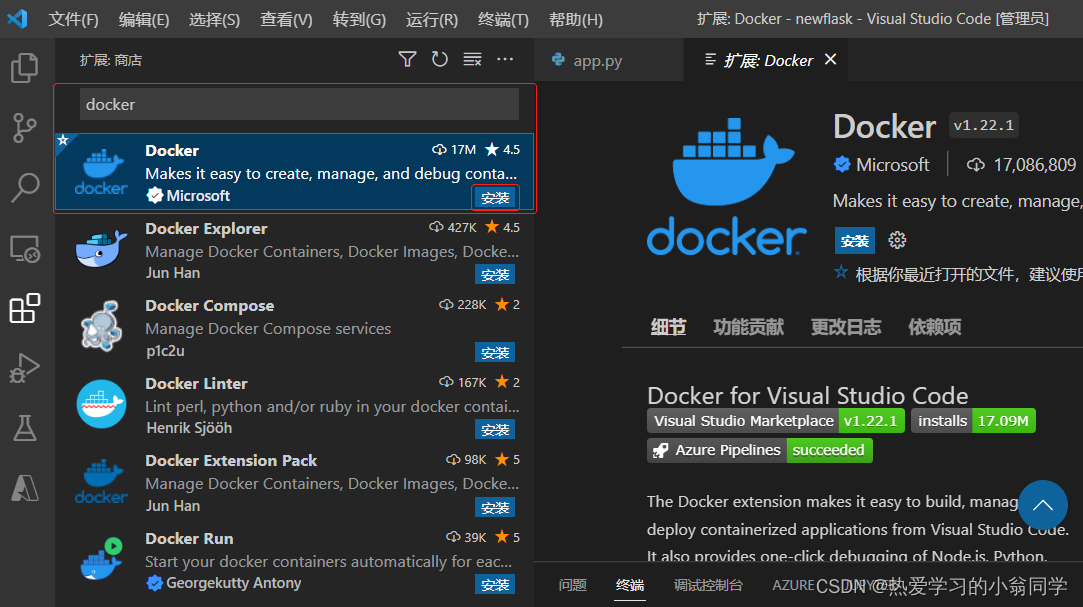The width and height of the screenshot is (1083, 607).
Task: Install the Docker Compose extension
Action: tap(495, 353)
